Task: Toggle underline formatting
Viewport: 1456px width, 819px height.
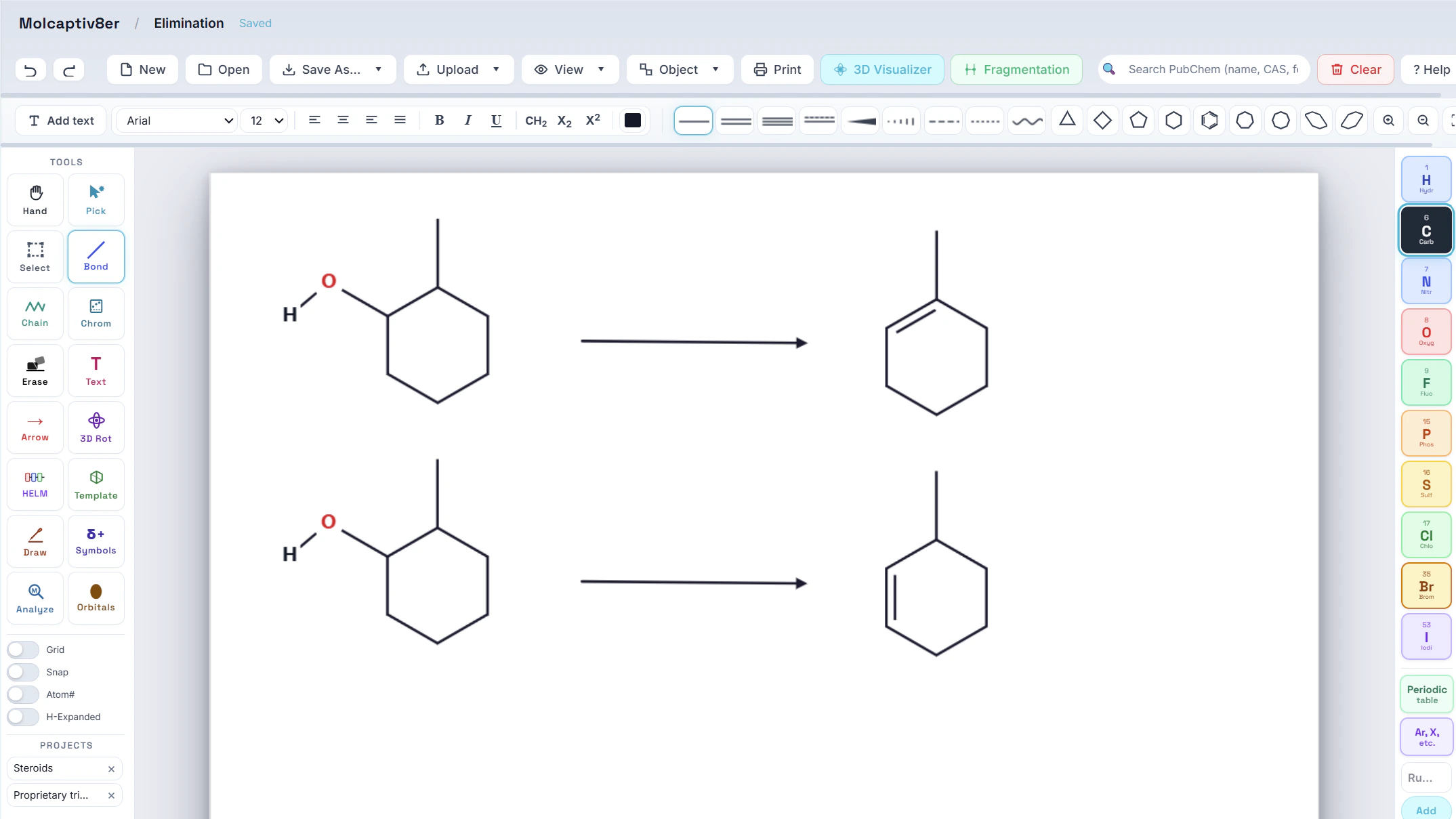Action: click(496, 121)
